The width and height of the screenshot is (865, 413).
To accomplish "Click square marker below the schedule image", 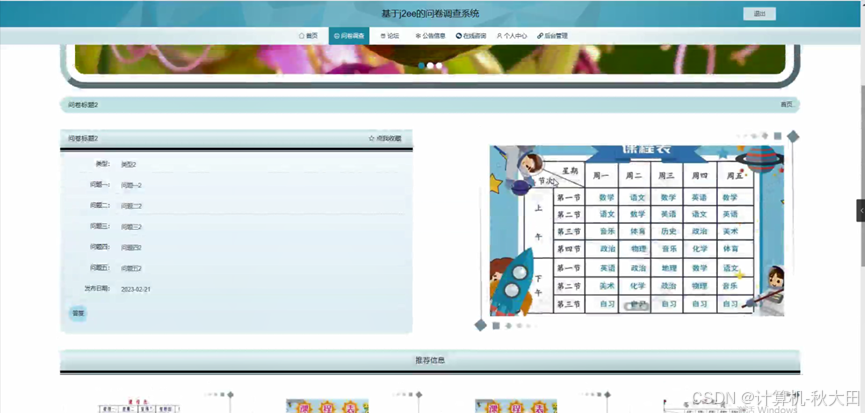I will (496, 326).
